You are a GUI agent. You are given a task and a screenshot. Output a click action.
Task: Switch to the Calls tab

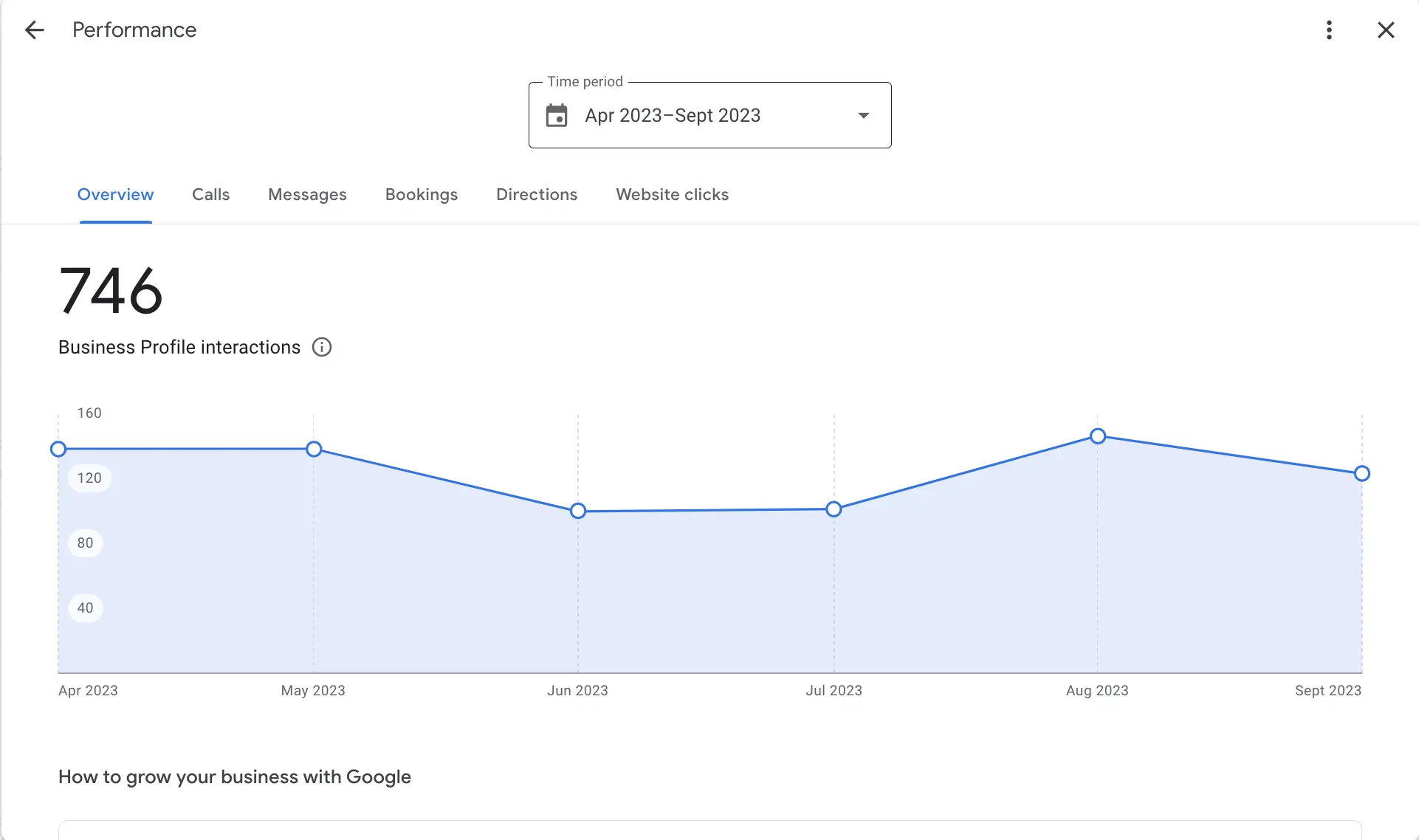pos(210,195)
